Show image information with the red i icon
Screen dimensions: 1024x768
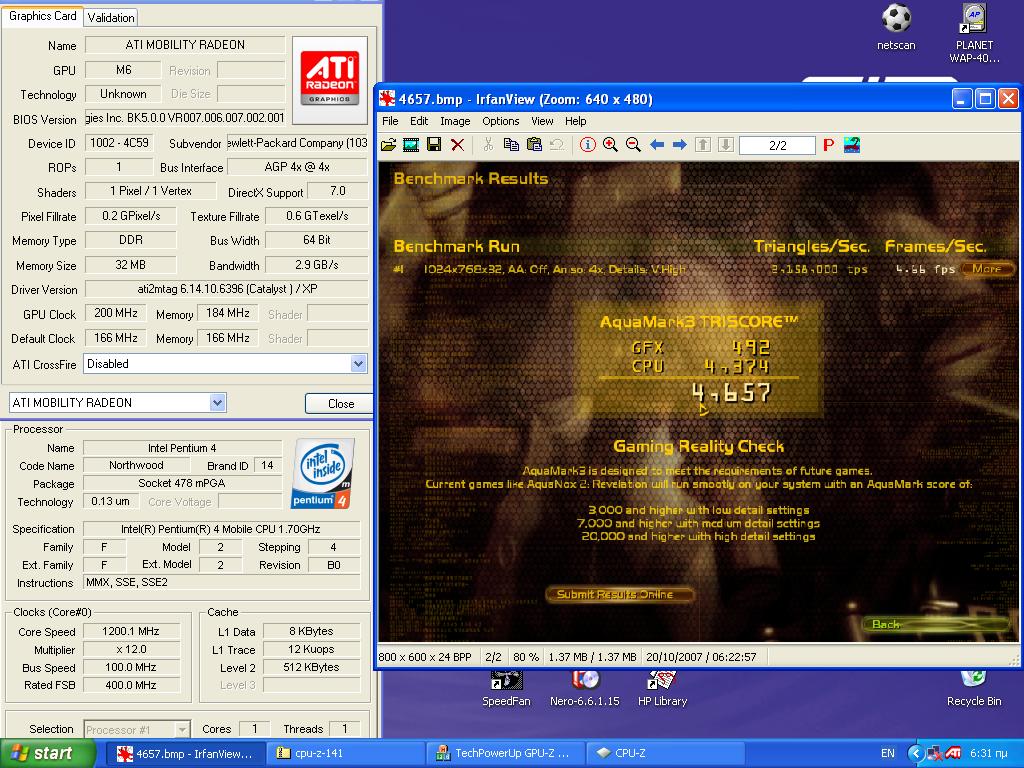click(588, 145)
